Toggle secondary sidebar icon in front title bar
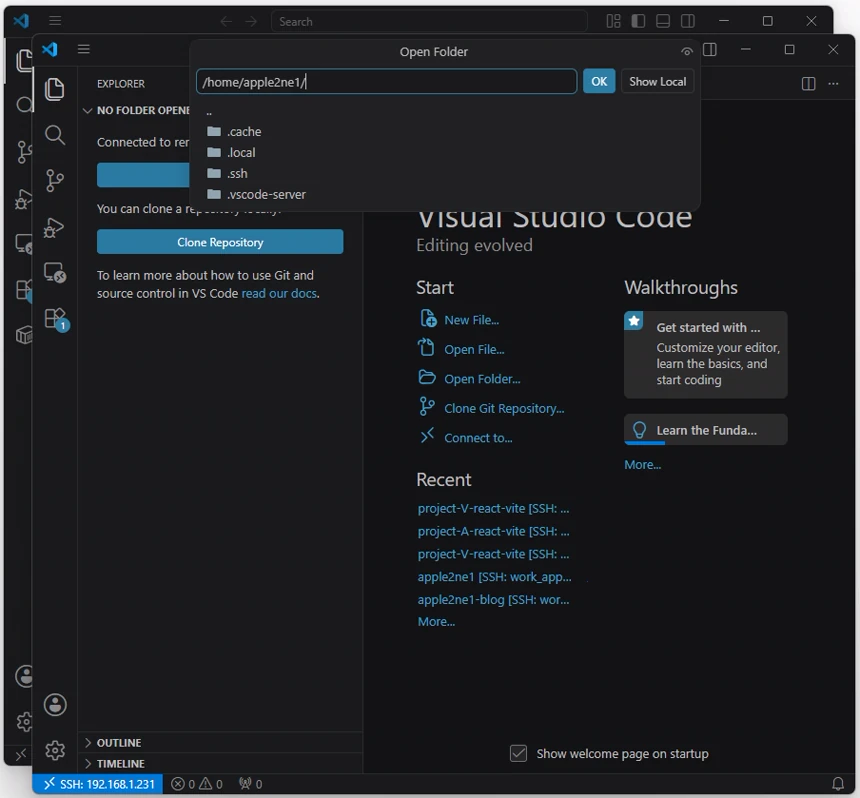The width and height of the screenshot is (860, 798). pos(710,50)
